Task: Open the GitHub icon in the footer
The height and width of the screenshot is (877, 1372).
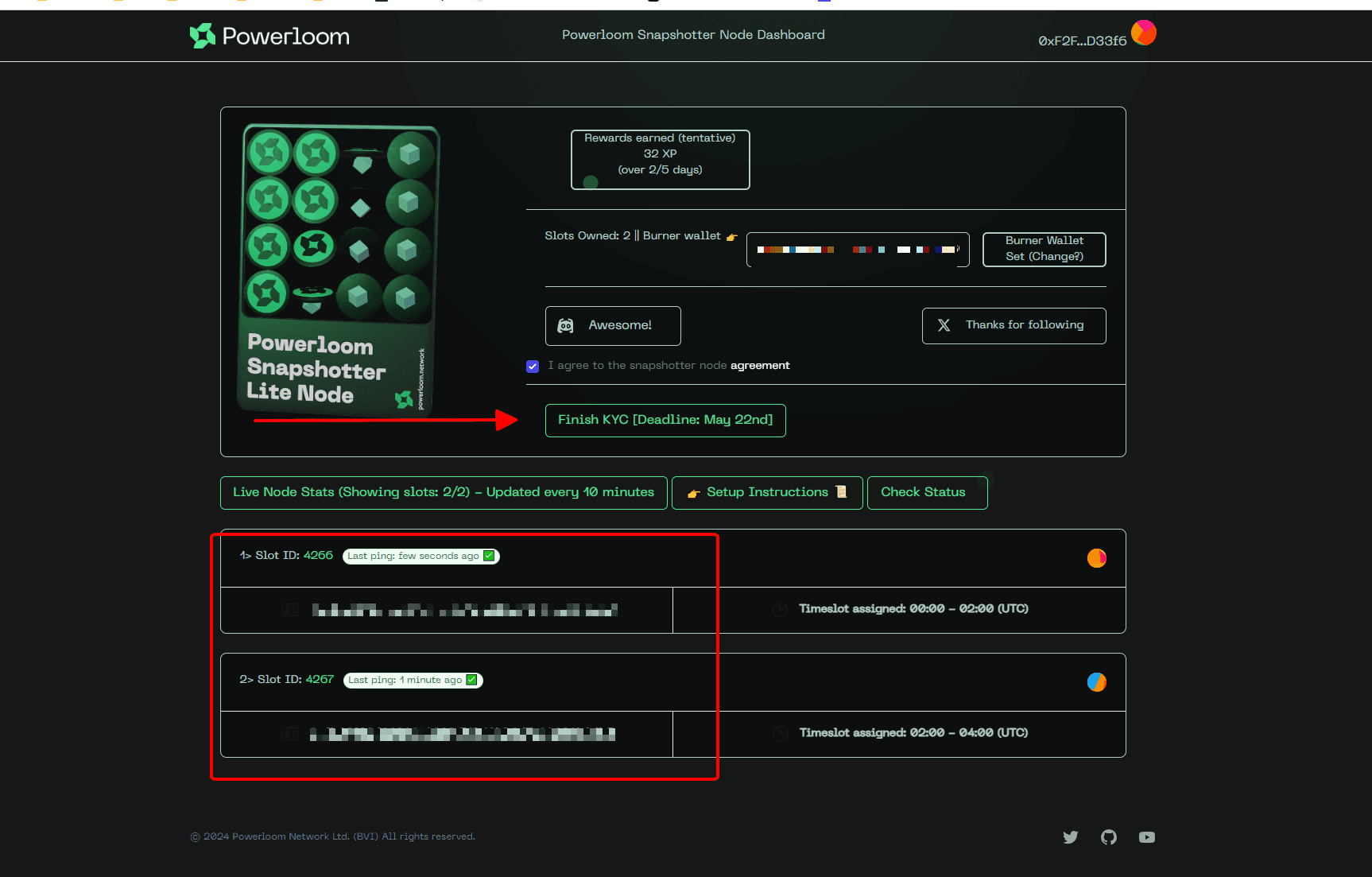Action: click(x=1109, y=837)
